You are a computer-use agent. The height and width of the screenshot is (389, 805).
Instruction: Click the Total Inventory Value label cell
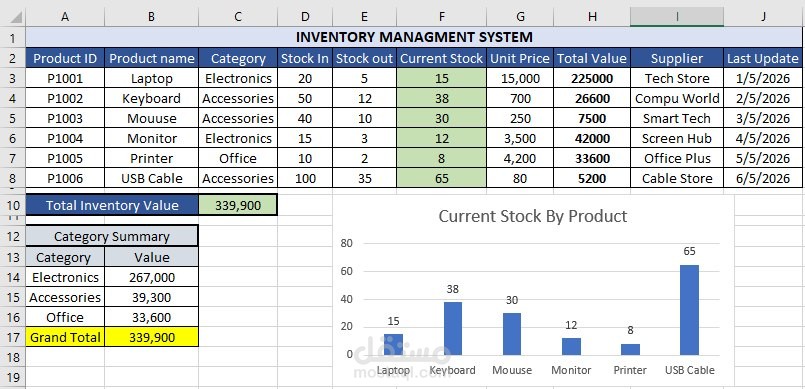tap(112, 205)
